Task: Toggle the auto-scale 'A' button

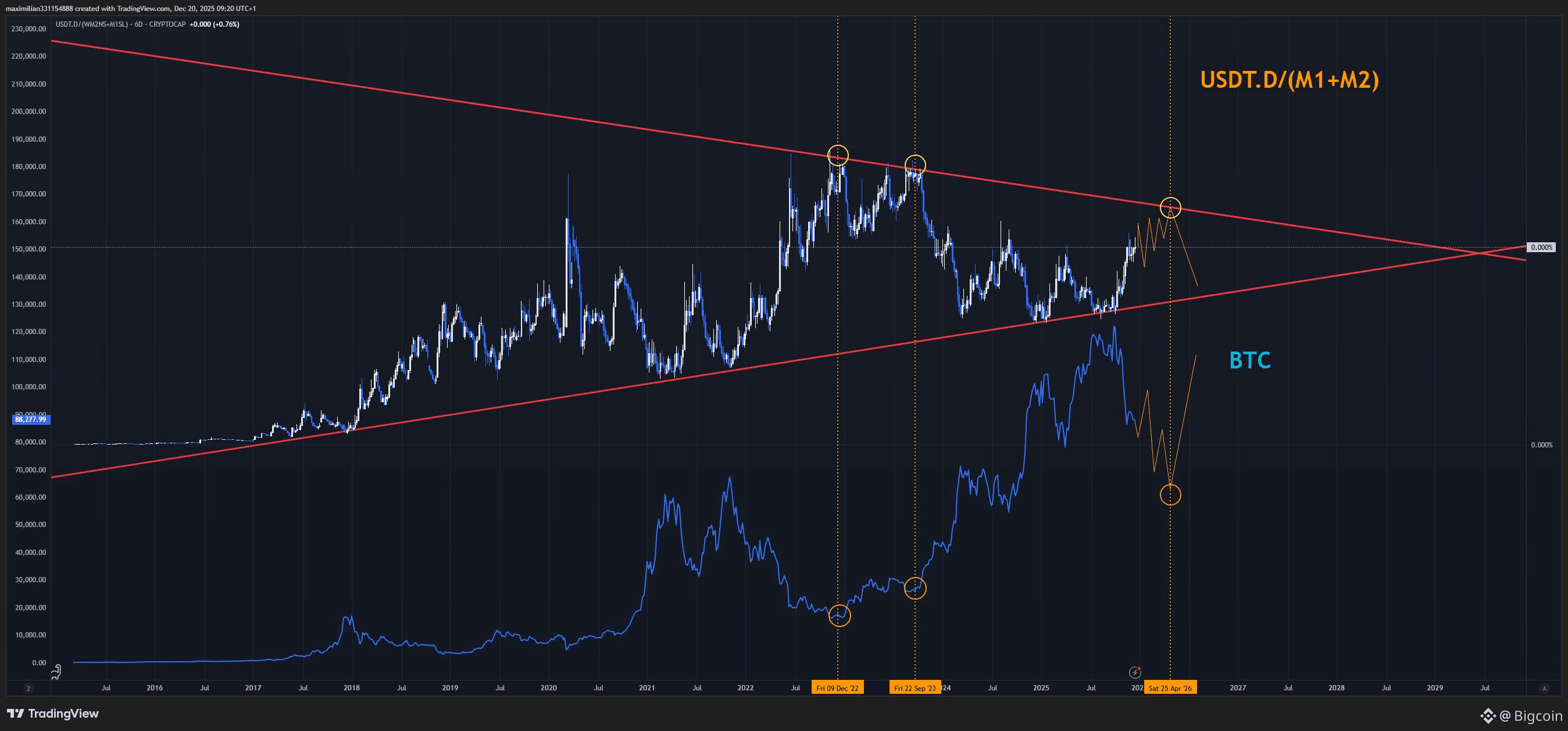Action: pos(1544,689)
